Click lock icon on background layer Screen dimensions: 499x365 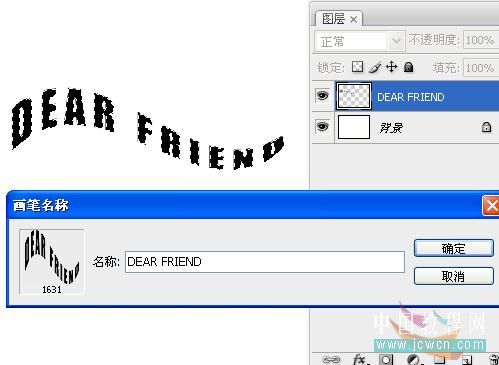point(486,127)
